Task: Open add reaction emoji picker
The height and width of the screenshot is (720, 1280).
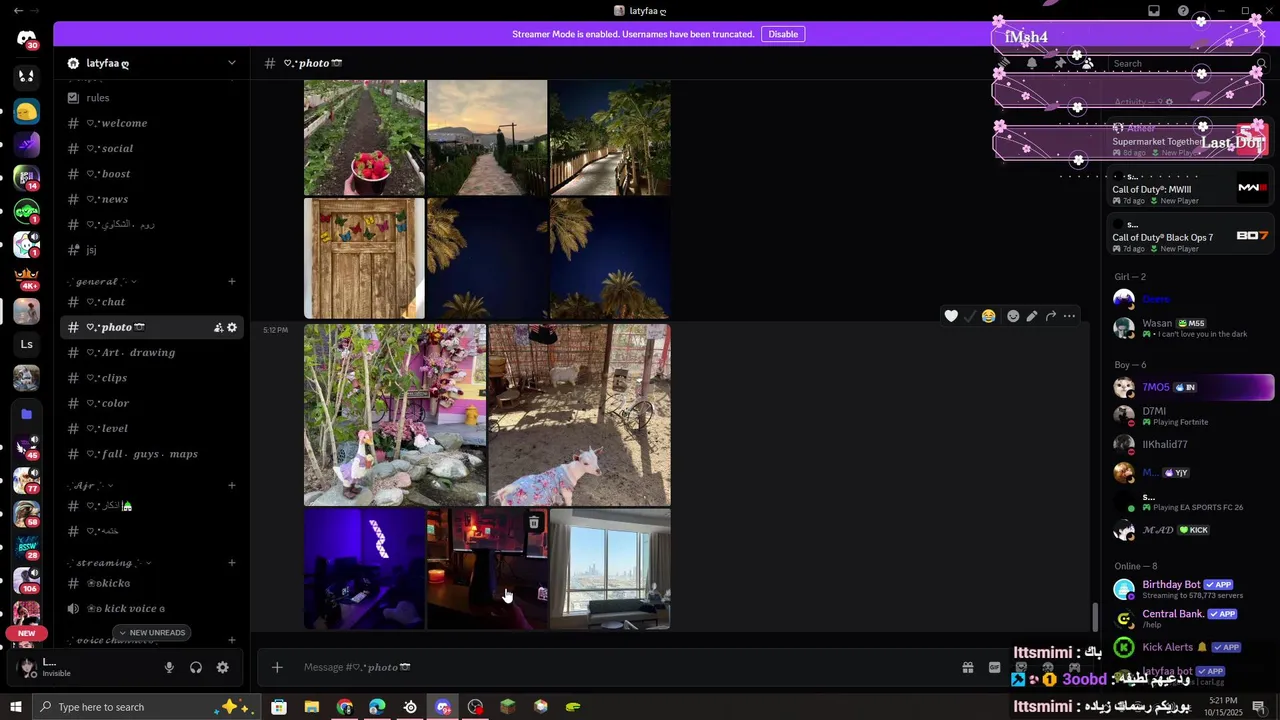Action: pos(1013,316)
